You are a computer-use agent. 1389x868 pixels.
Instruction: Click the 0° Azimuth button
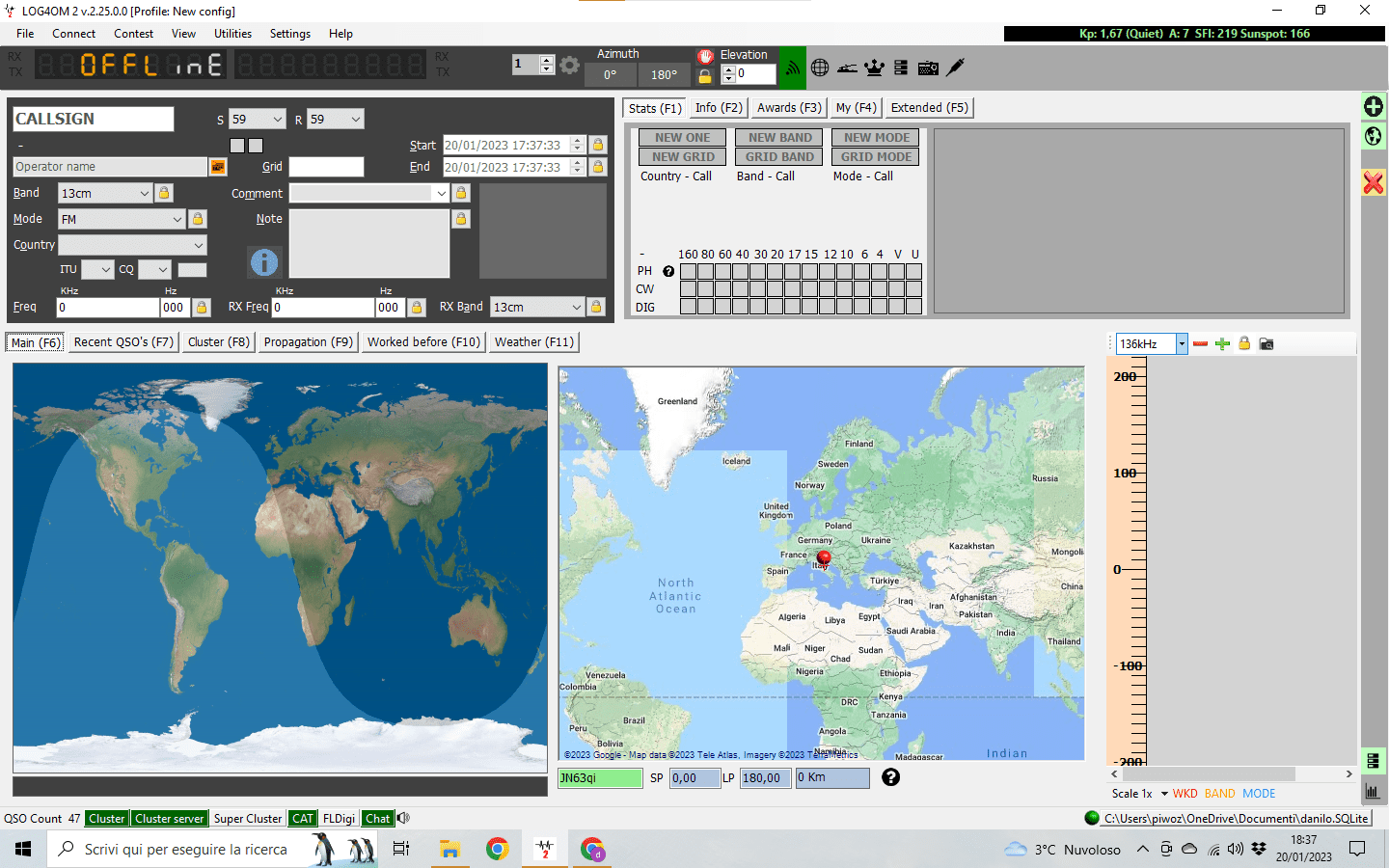611,74
